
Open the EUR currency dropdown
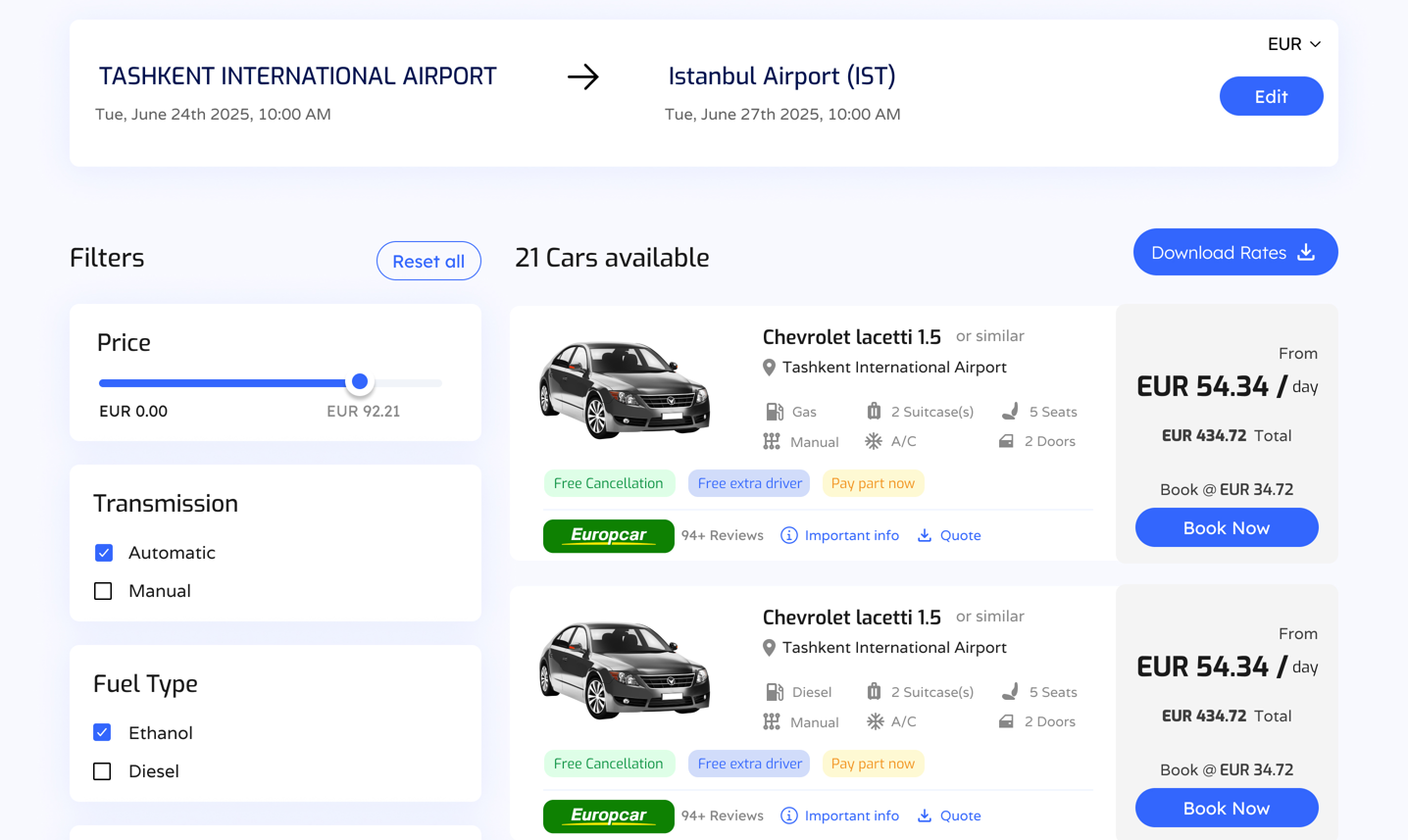point(1293,44)
